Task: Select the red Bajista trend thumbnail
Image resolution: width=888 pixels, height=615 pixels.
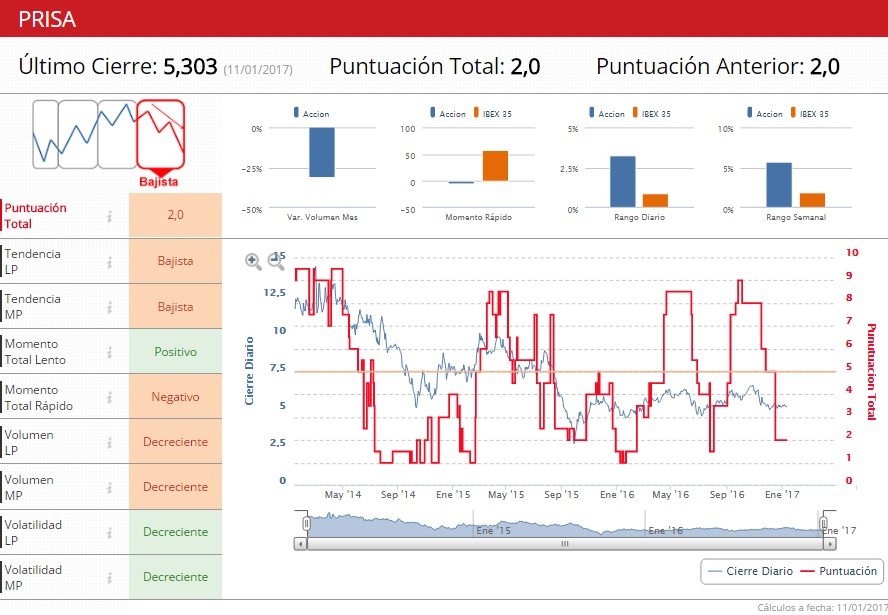Action: coord(161,135)
